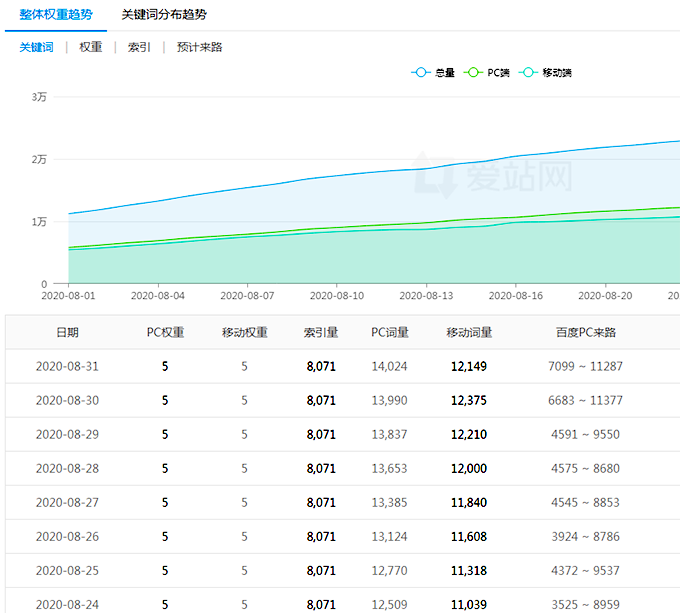The image size is (680, 613).
Task: Switch to the 整体权重趋势 tab
Action: coord(55,15)
